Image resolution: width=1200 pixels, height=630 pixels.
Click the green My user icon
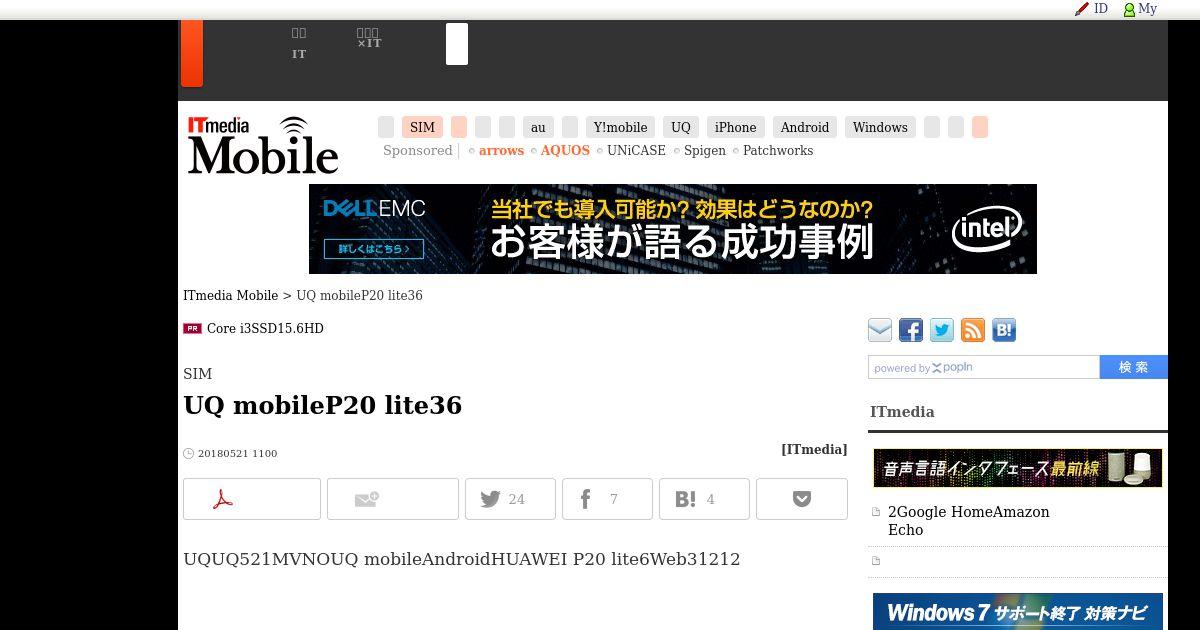pos(1129,10)
